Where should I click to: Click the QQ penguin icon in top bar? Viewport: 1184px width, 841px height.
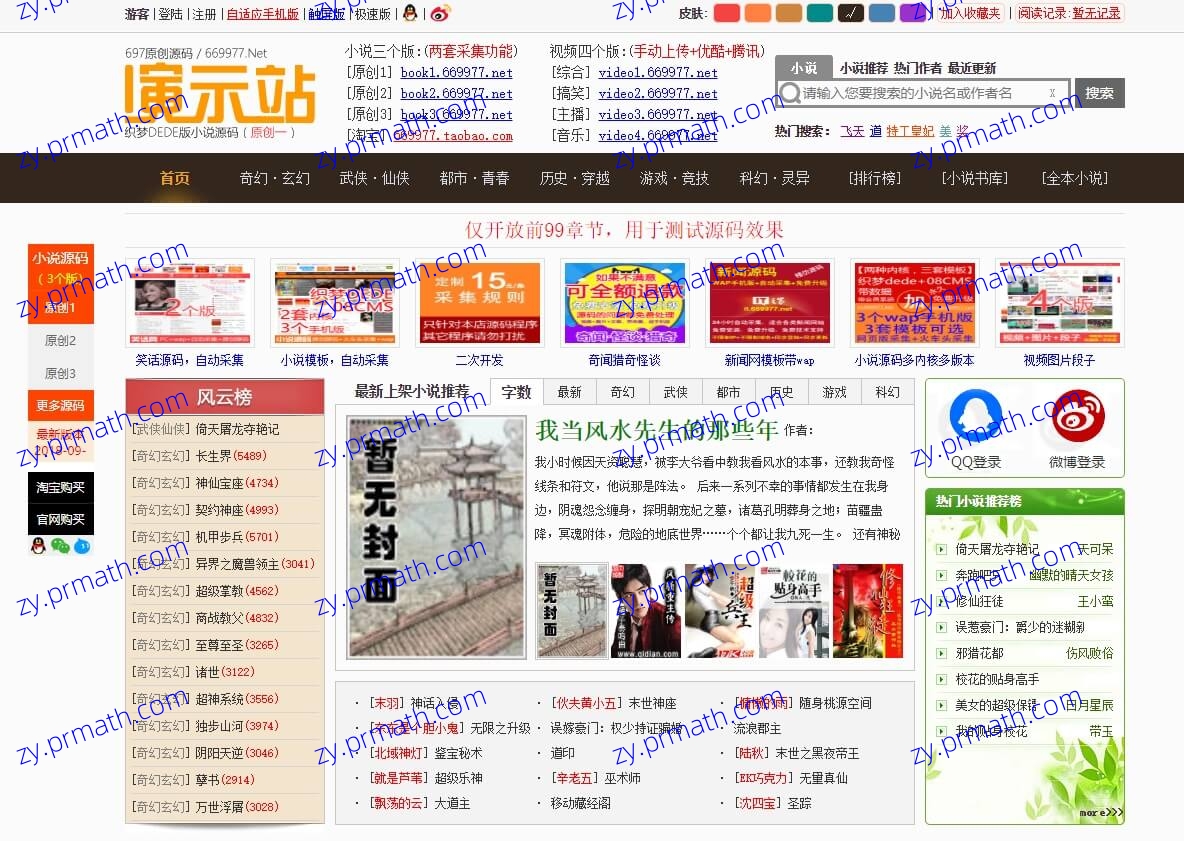[410, 13]
